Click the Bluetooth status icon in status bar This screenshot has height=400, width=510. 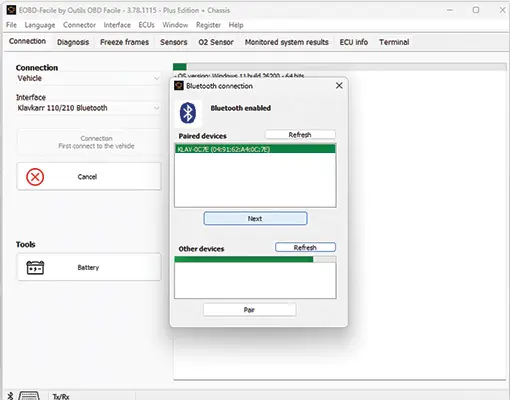[x=10, y=396]
